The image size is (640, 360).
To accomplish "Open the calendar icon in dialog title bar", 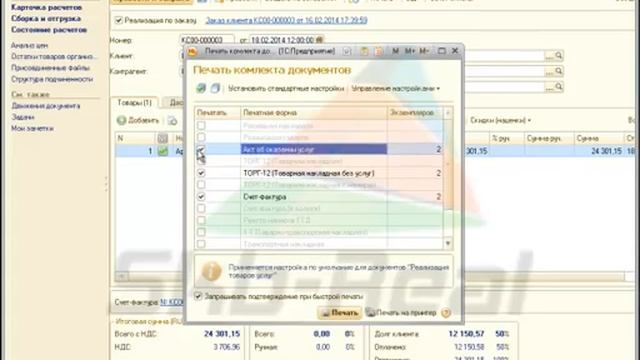I will click(378, 51).
